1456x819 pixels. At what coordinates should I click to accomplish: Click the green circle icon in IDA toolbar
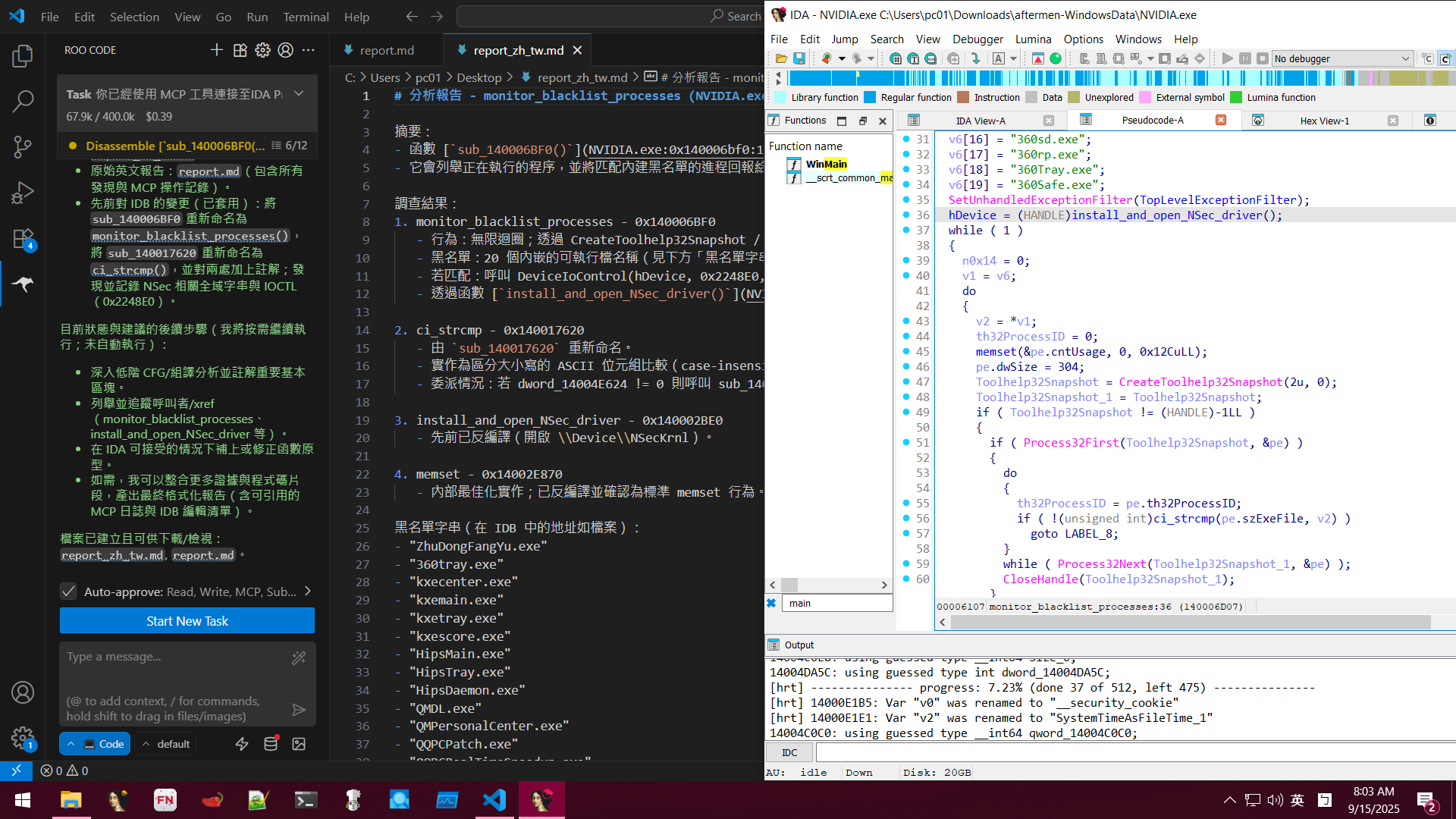[x=1056, y=58]
